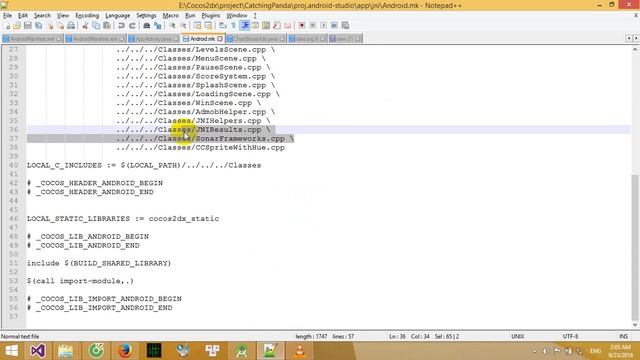Open VLC media player from taskbar
The width and height of the screenshot is (640, 360).
coord(300,351)
